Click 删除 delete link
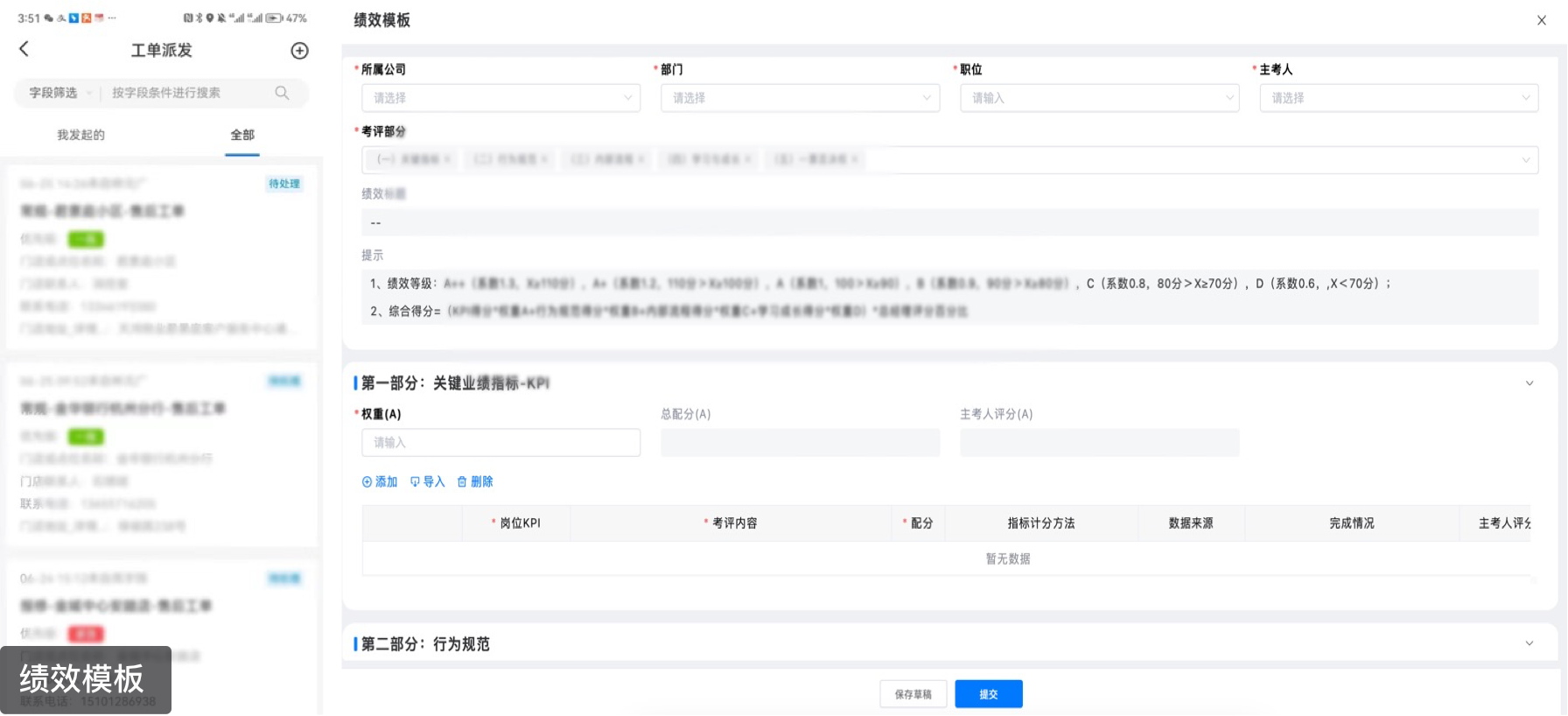Viewport: 1568px width, 716px height. point(475,482)
